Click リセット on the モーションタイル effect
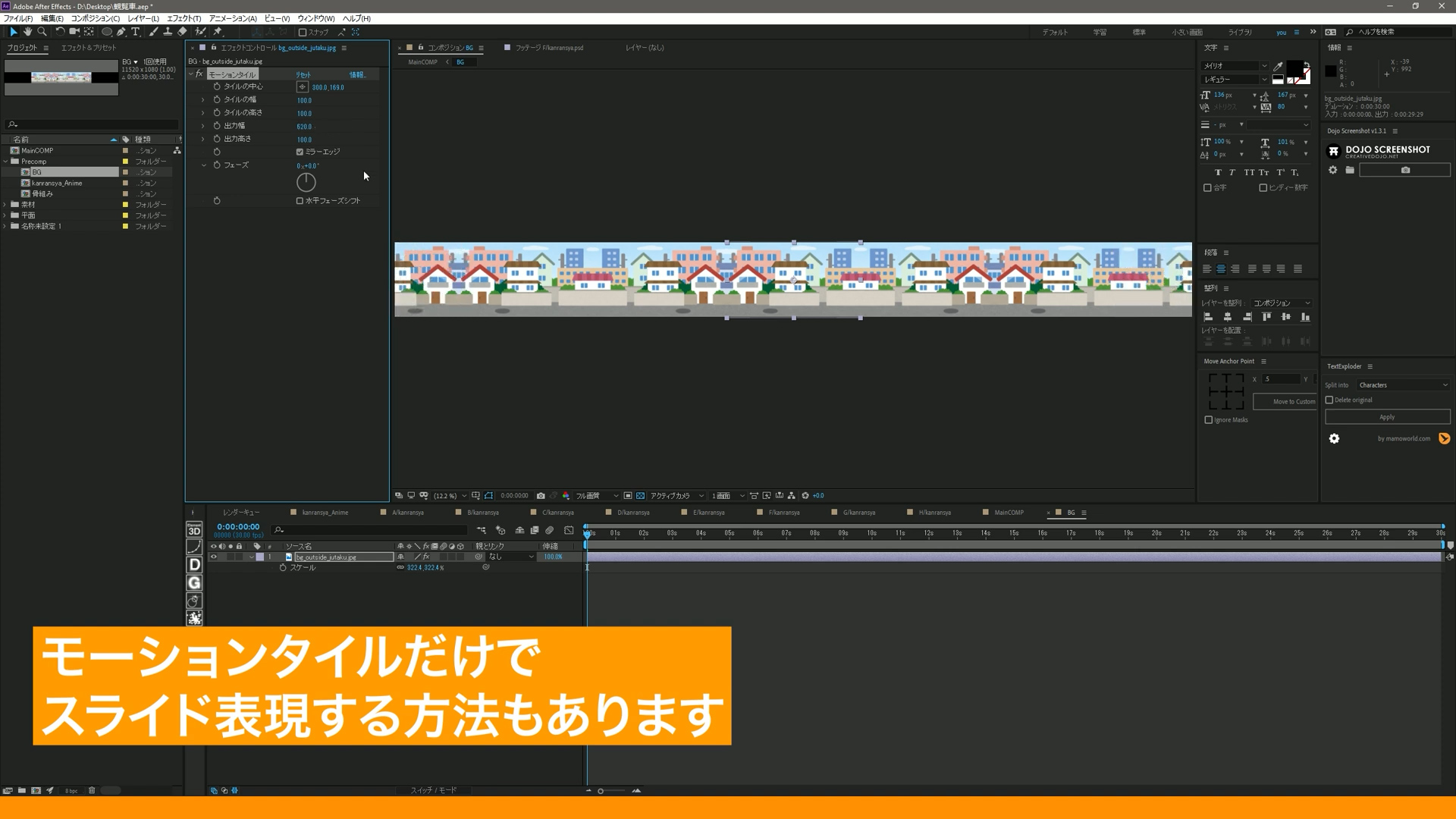The image size is (1456, 819). [x=303, y=74]
